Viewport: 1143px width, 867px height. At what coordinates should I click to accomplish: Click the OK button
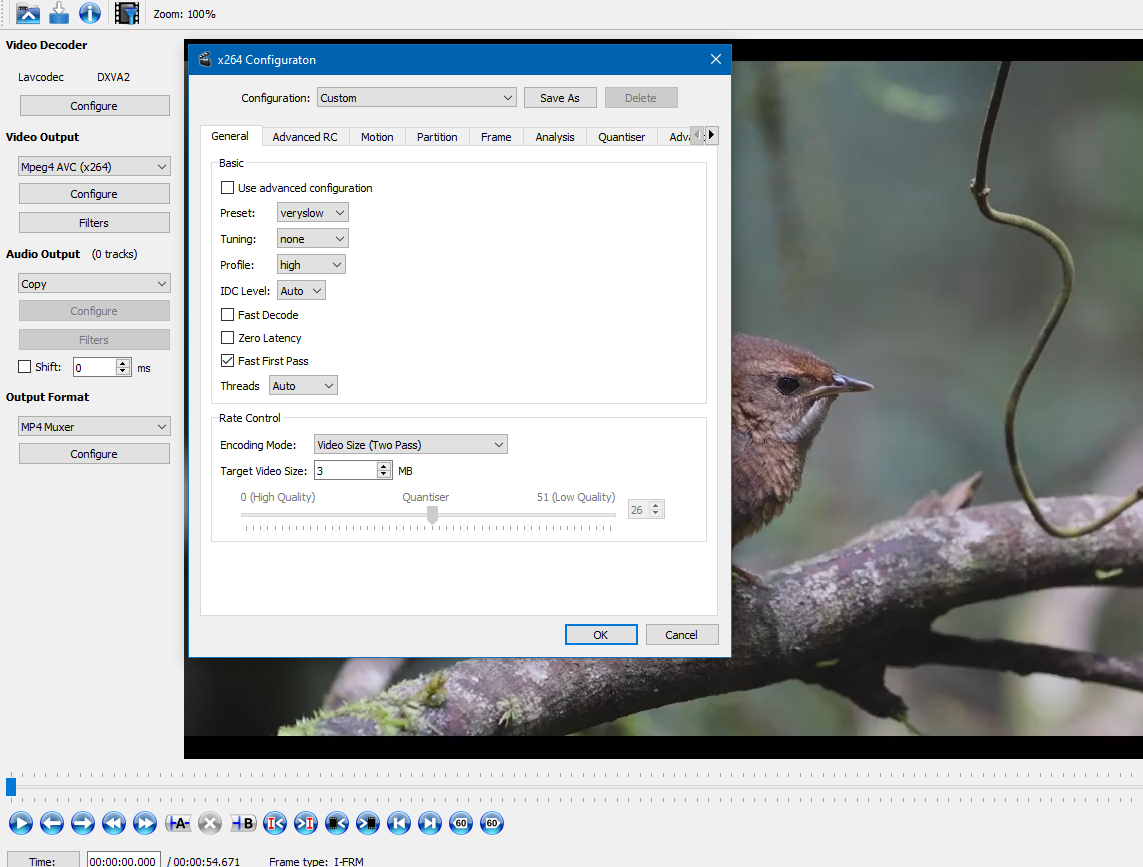(x=601, y=634)
